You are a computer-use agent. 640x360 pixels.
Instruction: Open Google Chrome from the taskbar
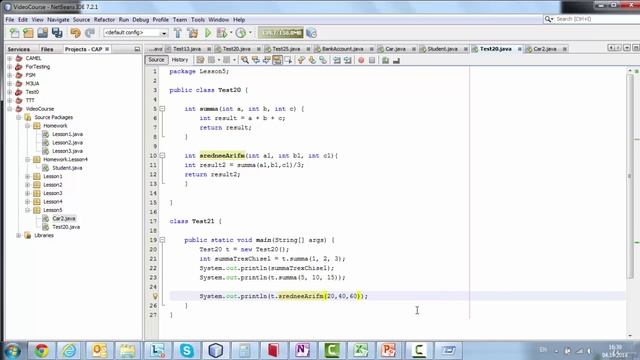[41, 350]
